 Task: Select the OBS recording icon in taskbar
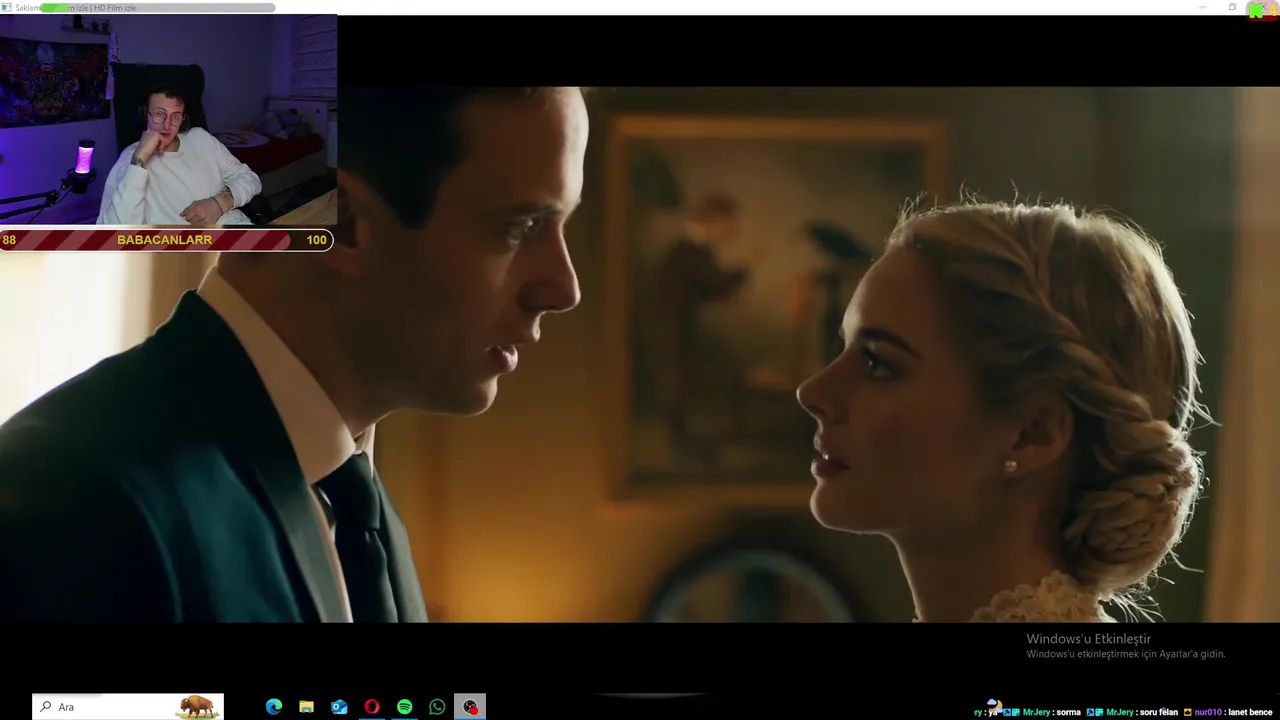[470, 707]
